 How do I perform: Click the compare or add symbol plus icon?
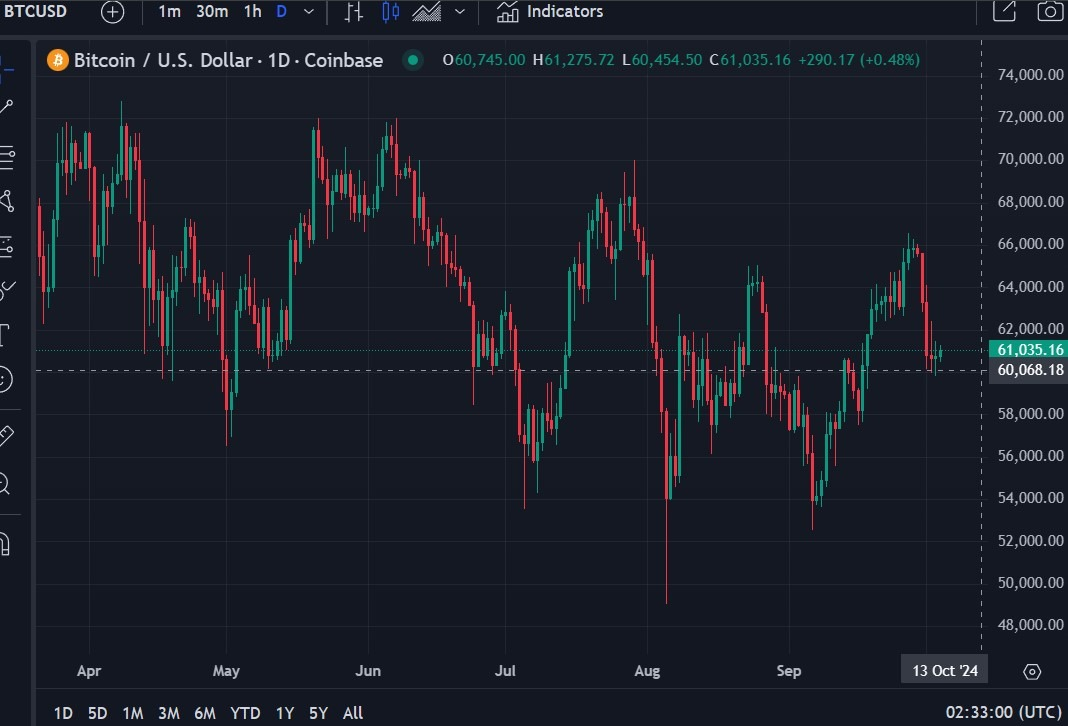pos(112,12)
